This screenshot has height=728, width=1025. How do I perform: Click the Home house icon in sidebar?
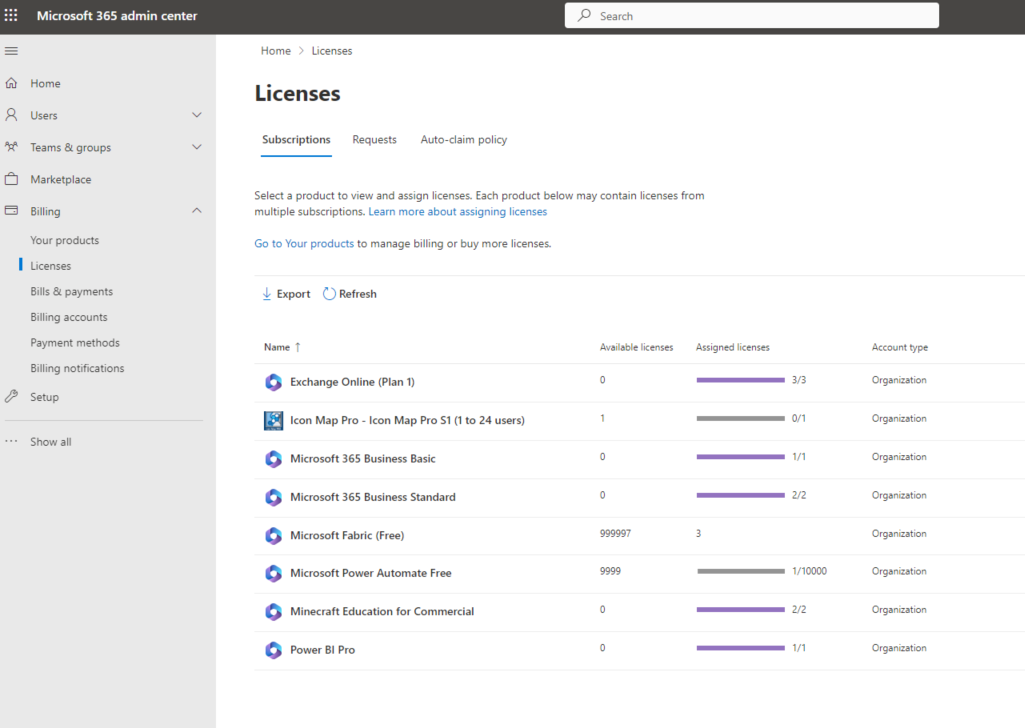coord(12,83)
